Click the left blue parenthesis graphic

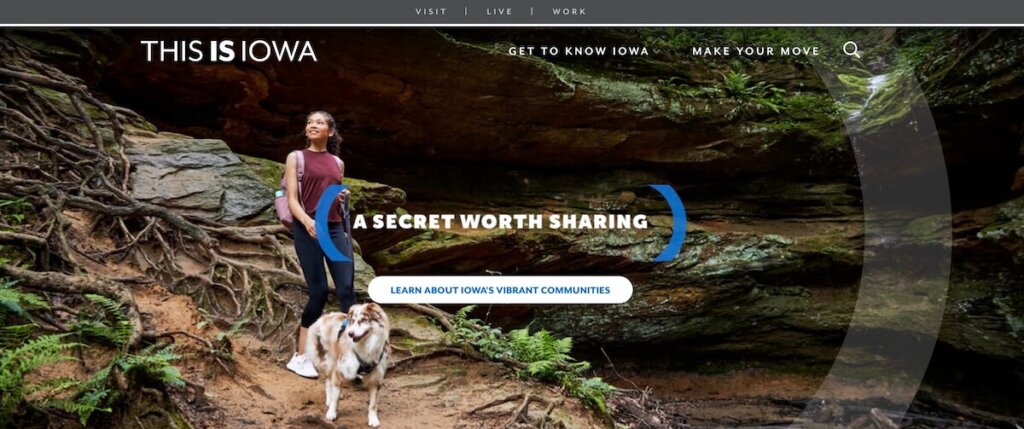pos(332,223)
